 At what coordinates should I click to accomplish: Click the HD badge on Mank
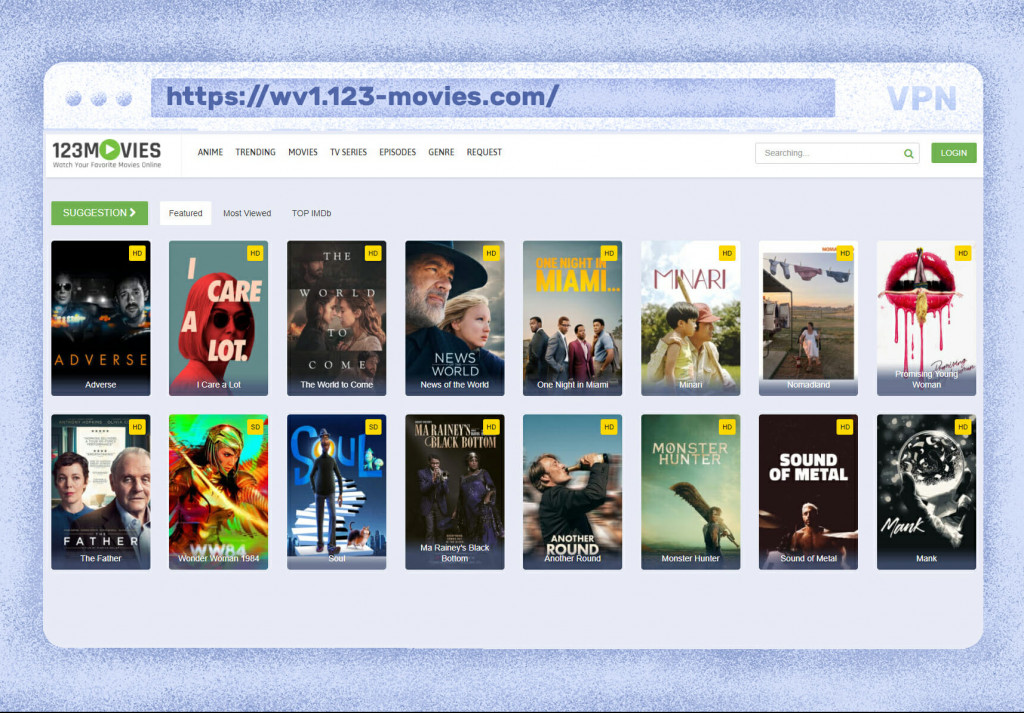[x=963, y=427]
